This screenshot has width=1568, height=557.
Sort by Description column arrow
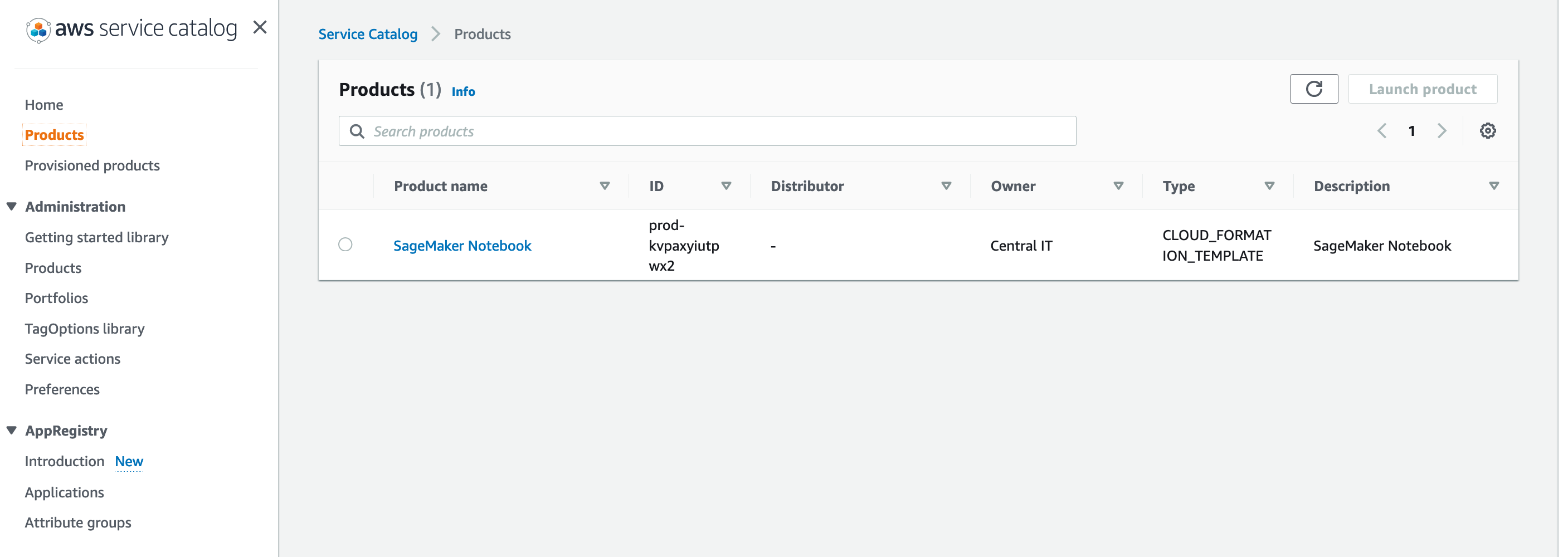pos(1494,186)
